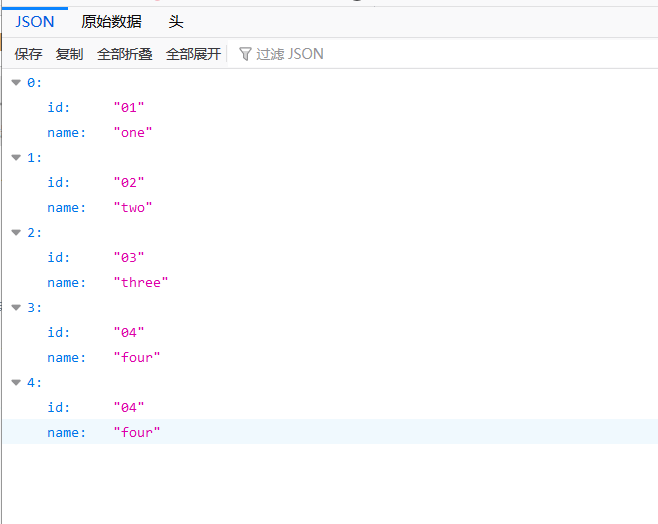The height and width of the screenshot is (524, 658).
Task: Click 全部折叠 to collapse all
Action: click(x=125, y=54)
